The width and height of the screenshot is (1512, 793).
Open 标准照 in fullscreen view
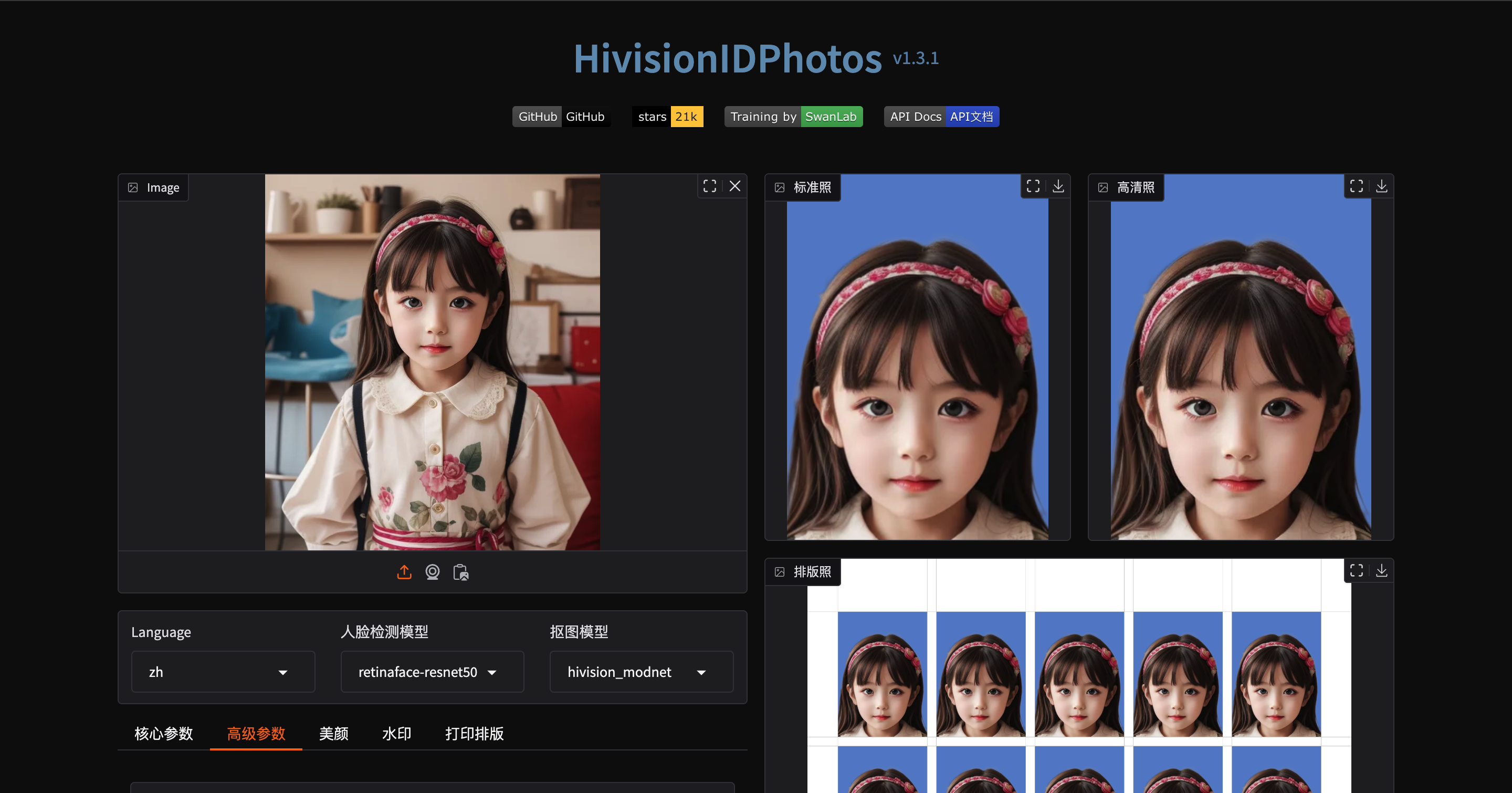coord(1033,186)
